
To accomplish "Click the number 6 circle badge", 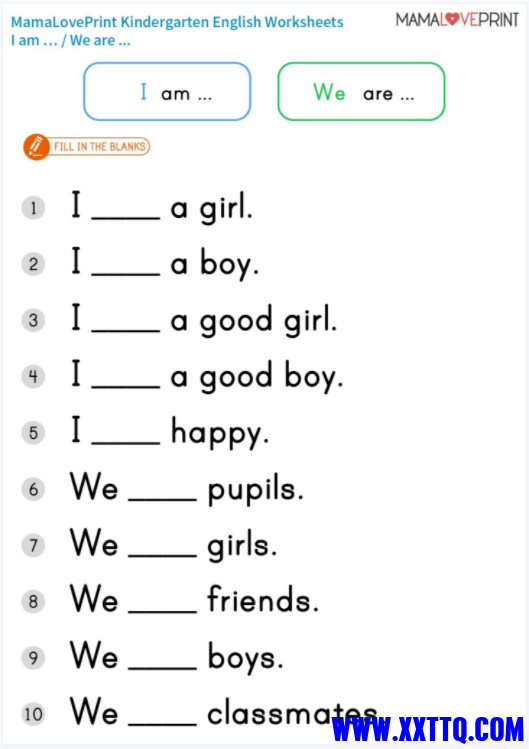I will coord(33,490).
